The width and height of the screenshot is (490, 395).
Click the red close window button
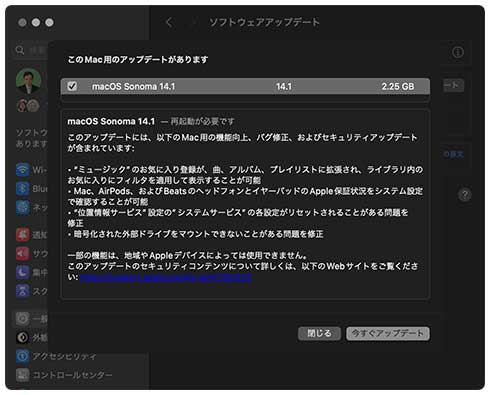point(22,23)
